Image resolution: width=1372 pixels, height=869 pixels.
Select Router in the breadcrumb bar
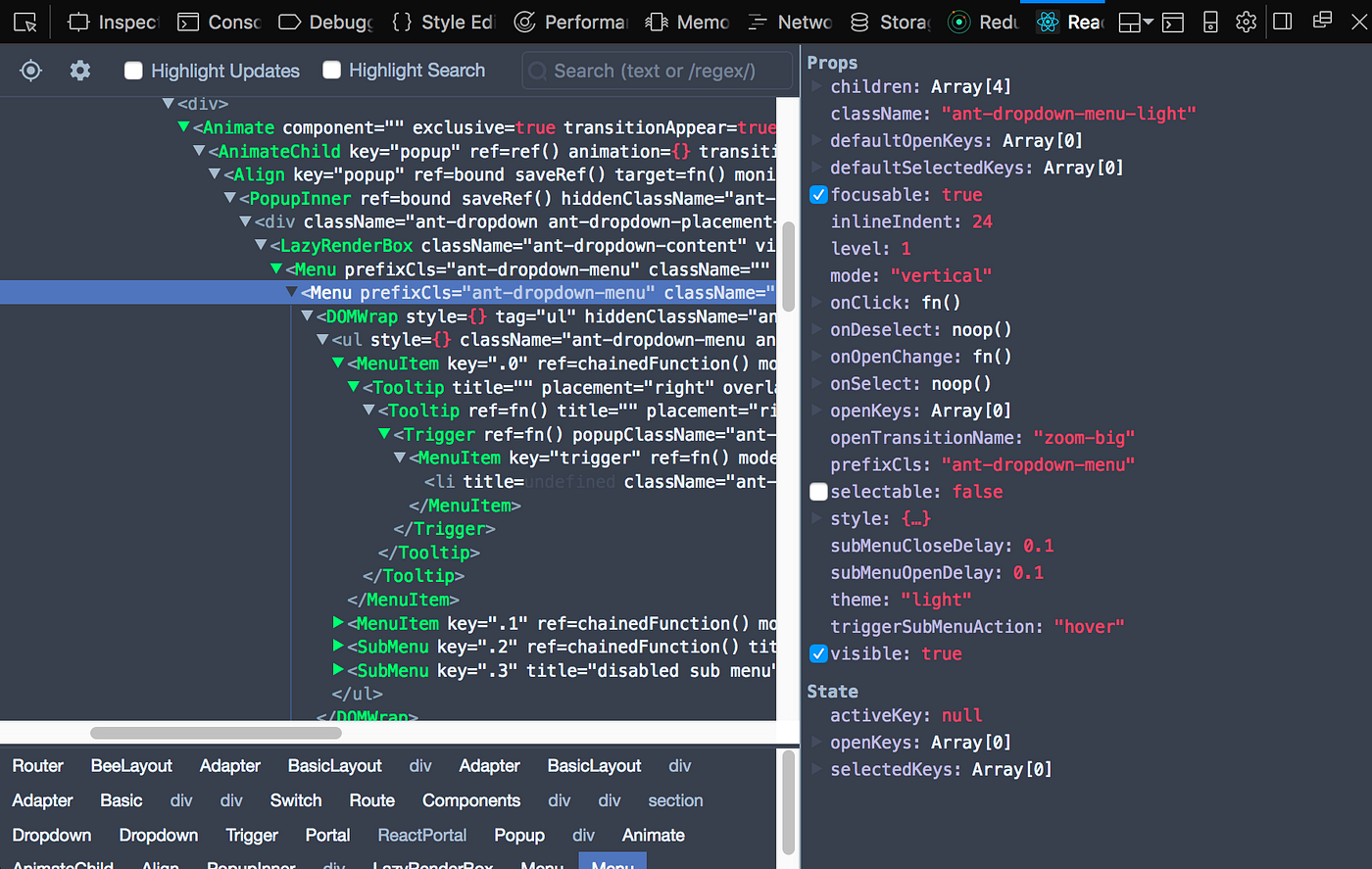tap(37, 765)
